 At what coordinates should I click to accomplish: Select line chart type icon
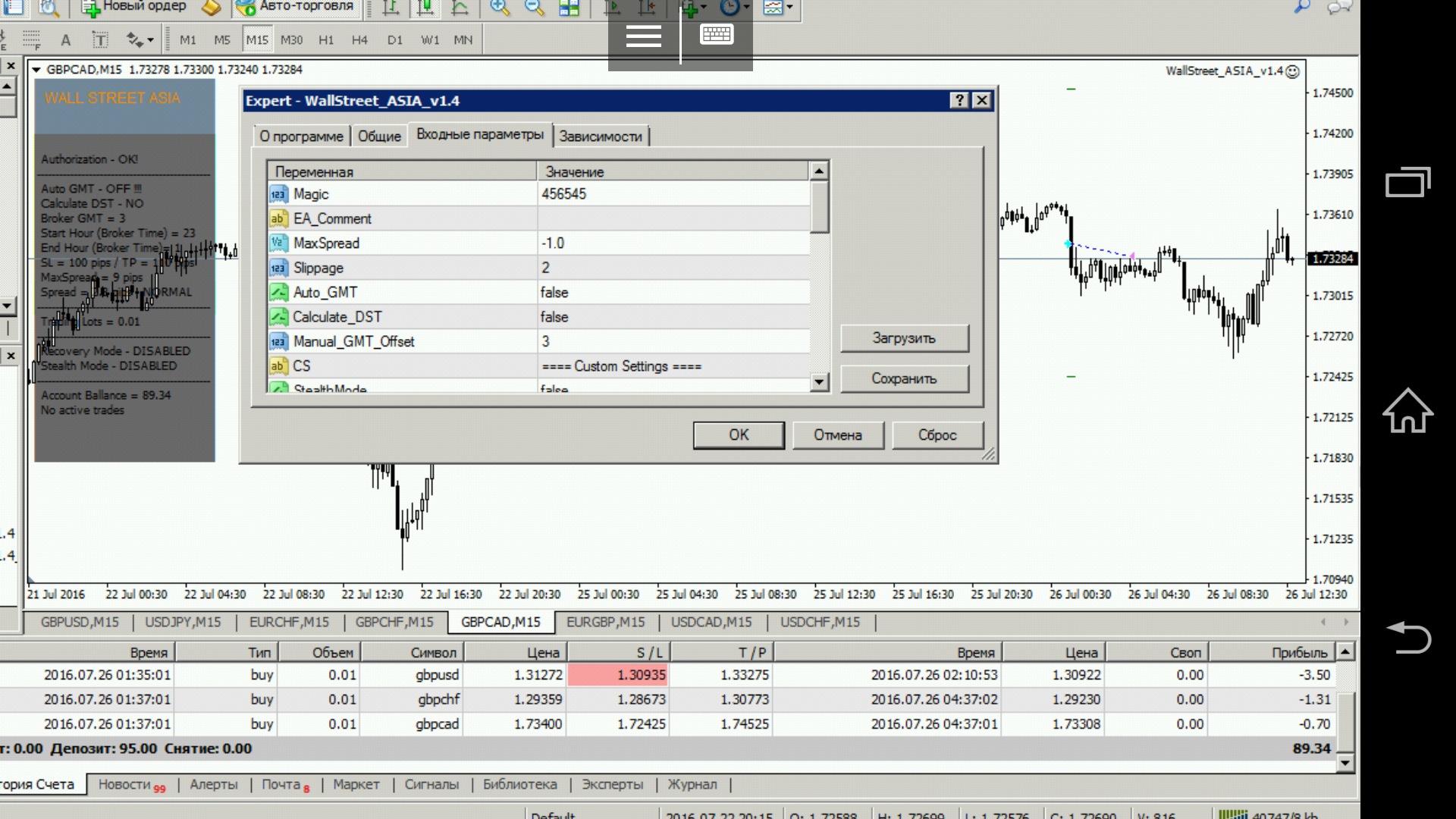(460, 8)
